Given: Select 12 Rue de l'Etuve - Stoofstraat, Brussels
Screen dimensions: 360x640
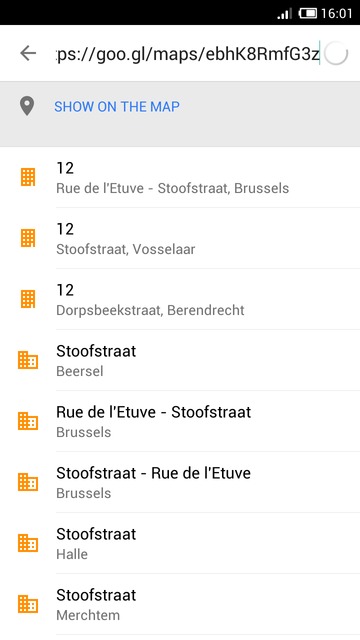Looking at the screenshot, I should [180, 177].
